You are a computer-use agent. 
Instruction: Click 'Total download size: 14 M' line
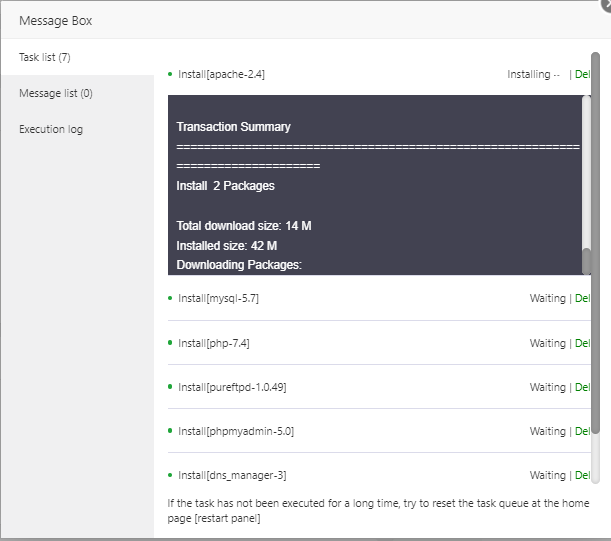[x=244, y=226]
